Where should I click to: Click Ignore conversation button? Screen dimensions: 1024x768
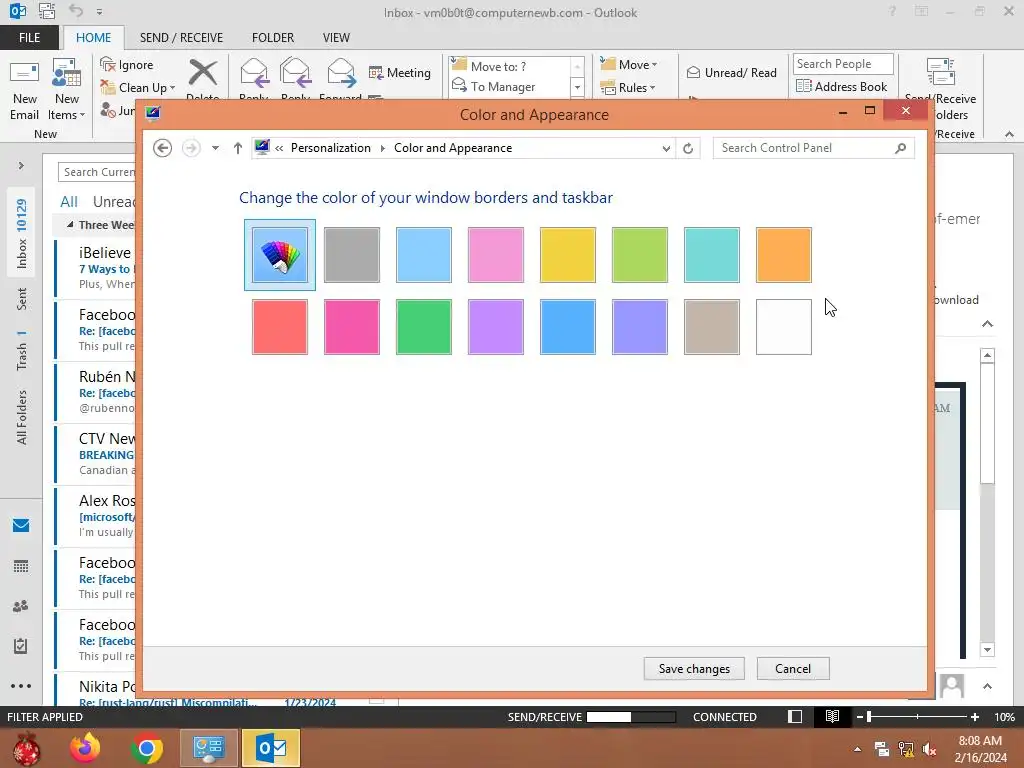tap(127, 65)
